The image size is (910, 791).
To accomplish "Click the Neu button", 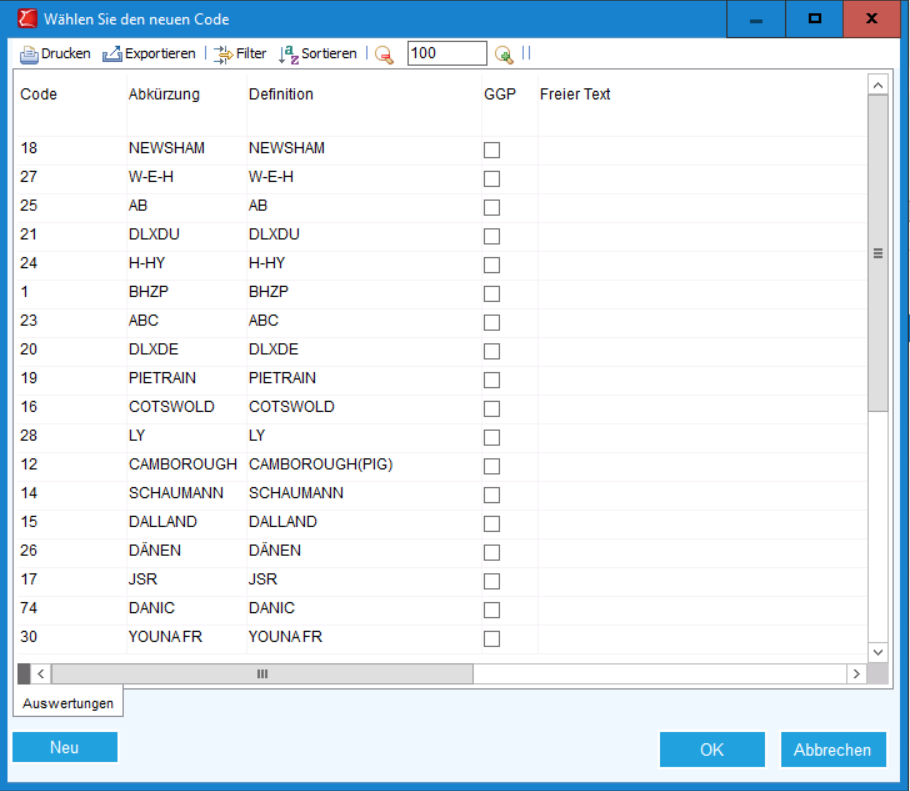I will click(65, 747).
